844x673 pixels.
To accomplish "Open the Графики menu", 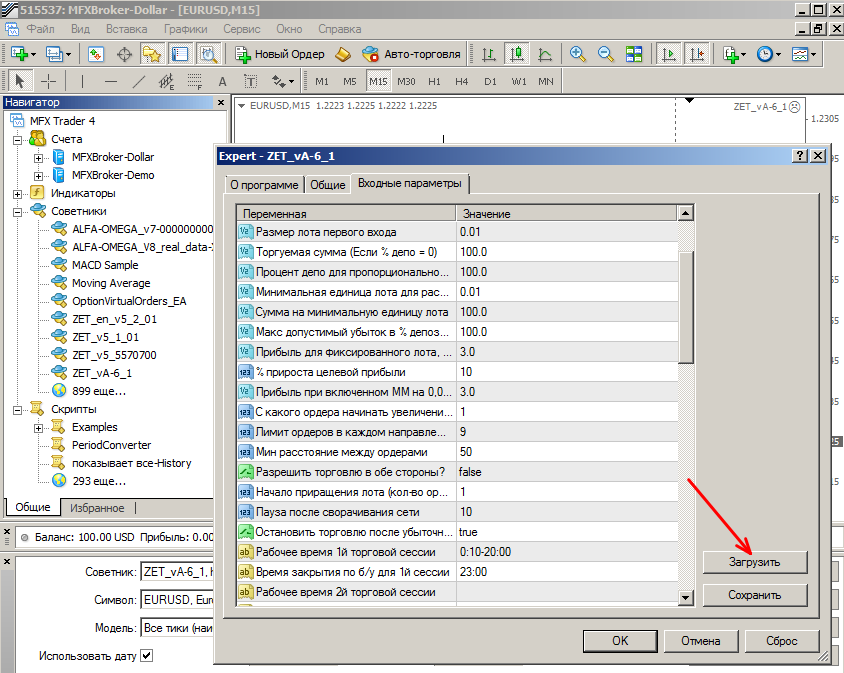I will pos(186,29).
